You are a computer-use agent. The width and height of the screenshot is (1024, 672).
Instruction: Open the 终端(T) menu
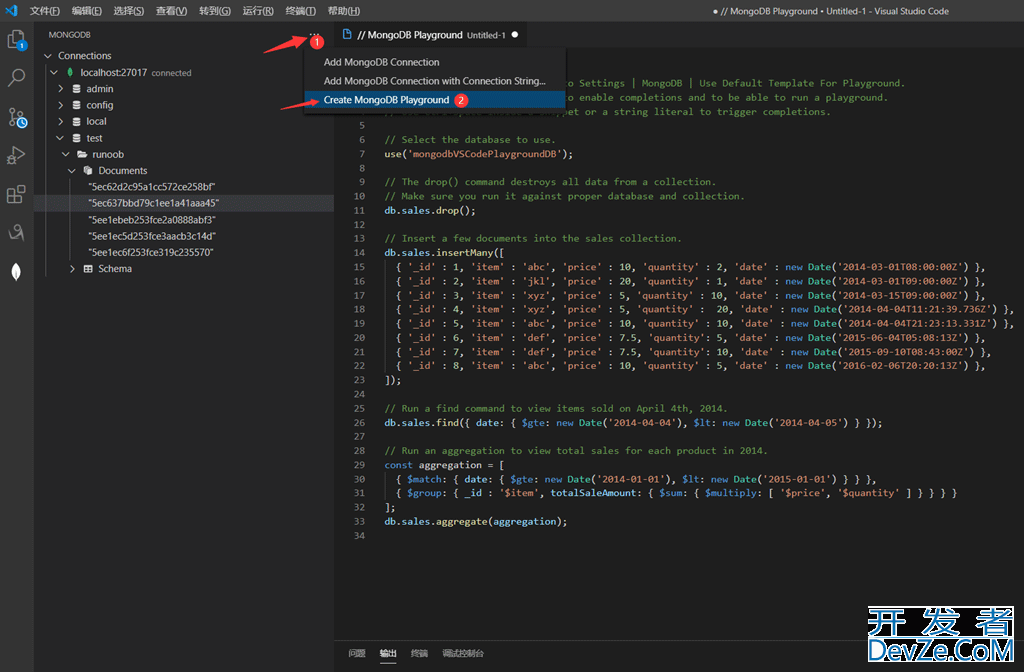click(300, 11)
